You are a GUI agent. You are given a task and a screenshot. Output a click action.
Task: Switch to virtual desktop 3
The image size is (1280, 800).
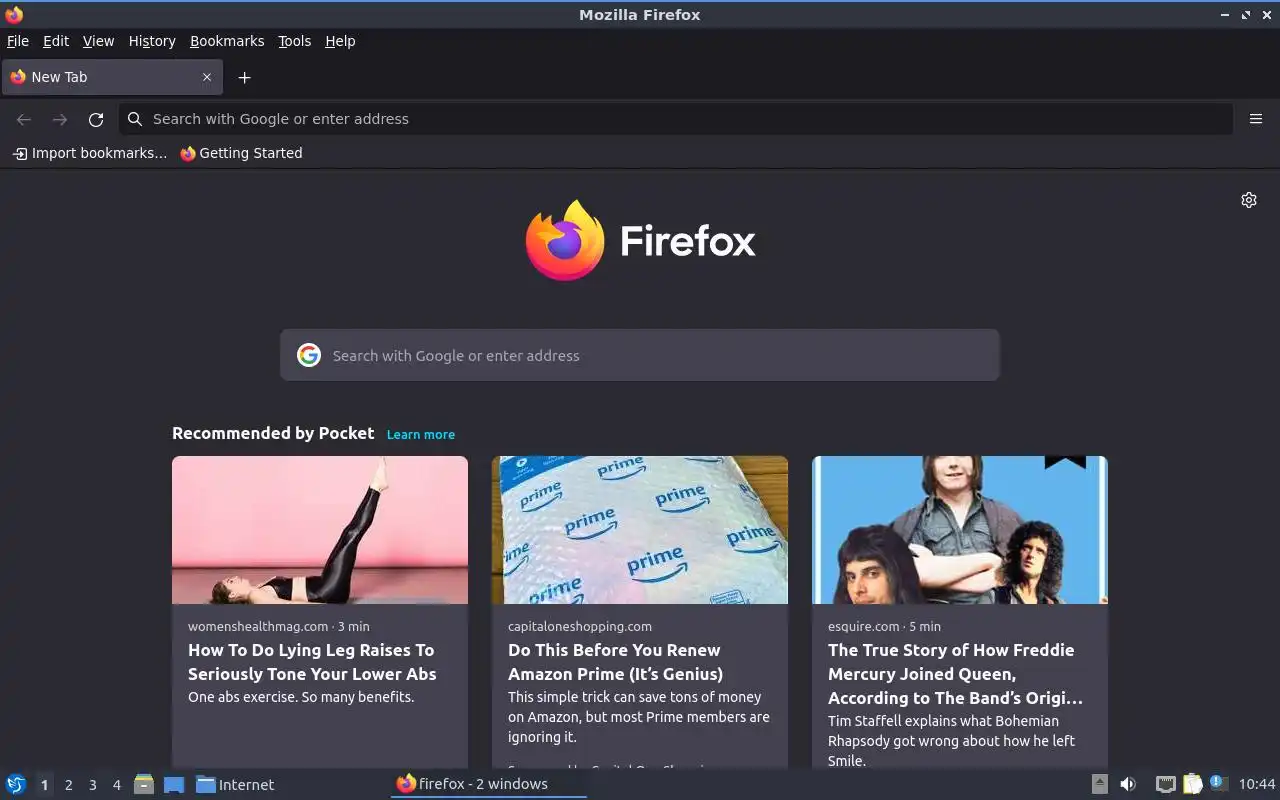[92, 785]
